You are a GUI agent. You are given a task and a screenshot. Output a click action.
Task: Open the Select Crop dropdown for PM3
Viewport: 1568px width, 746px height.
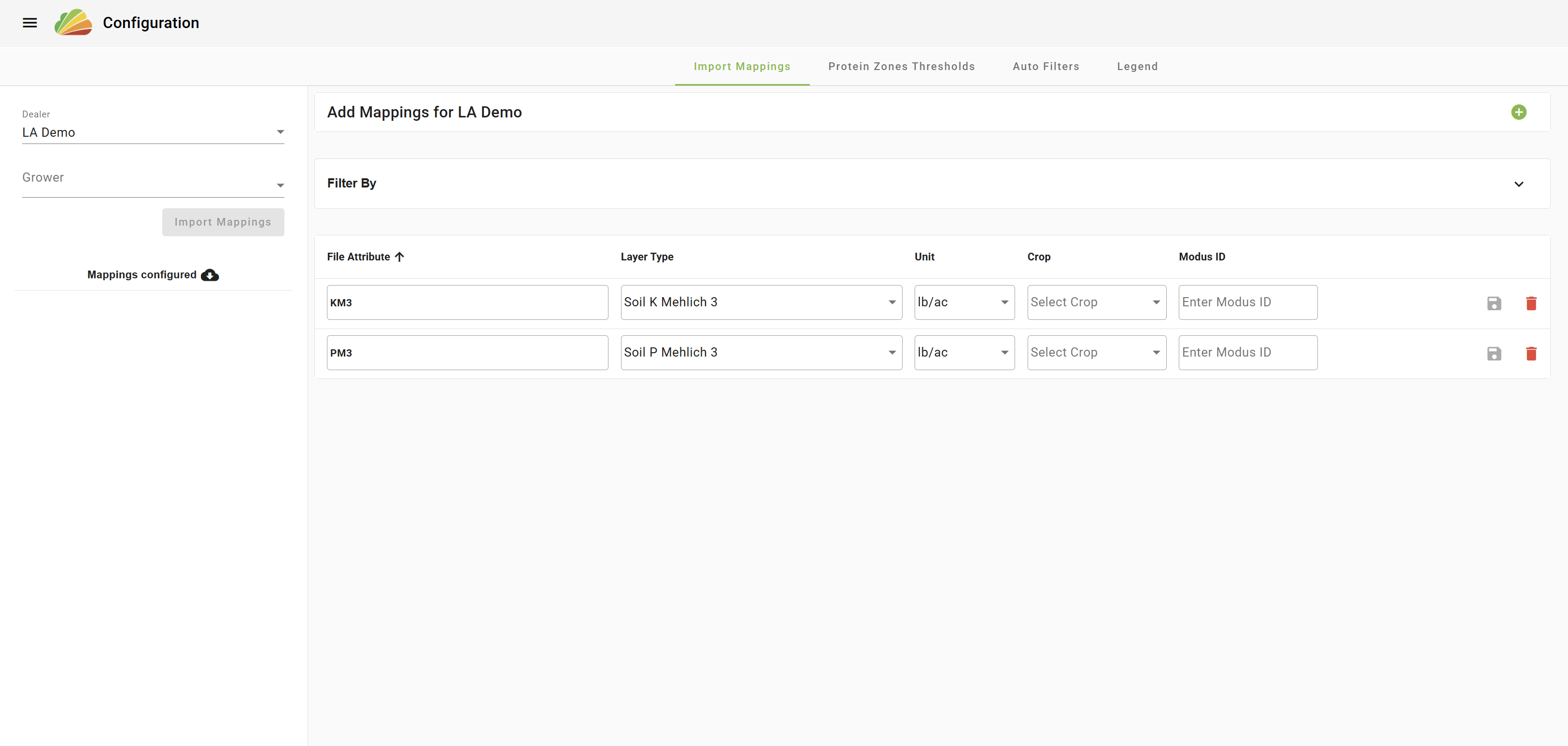(x=1096, y=353)
